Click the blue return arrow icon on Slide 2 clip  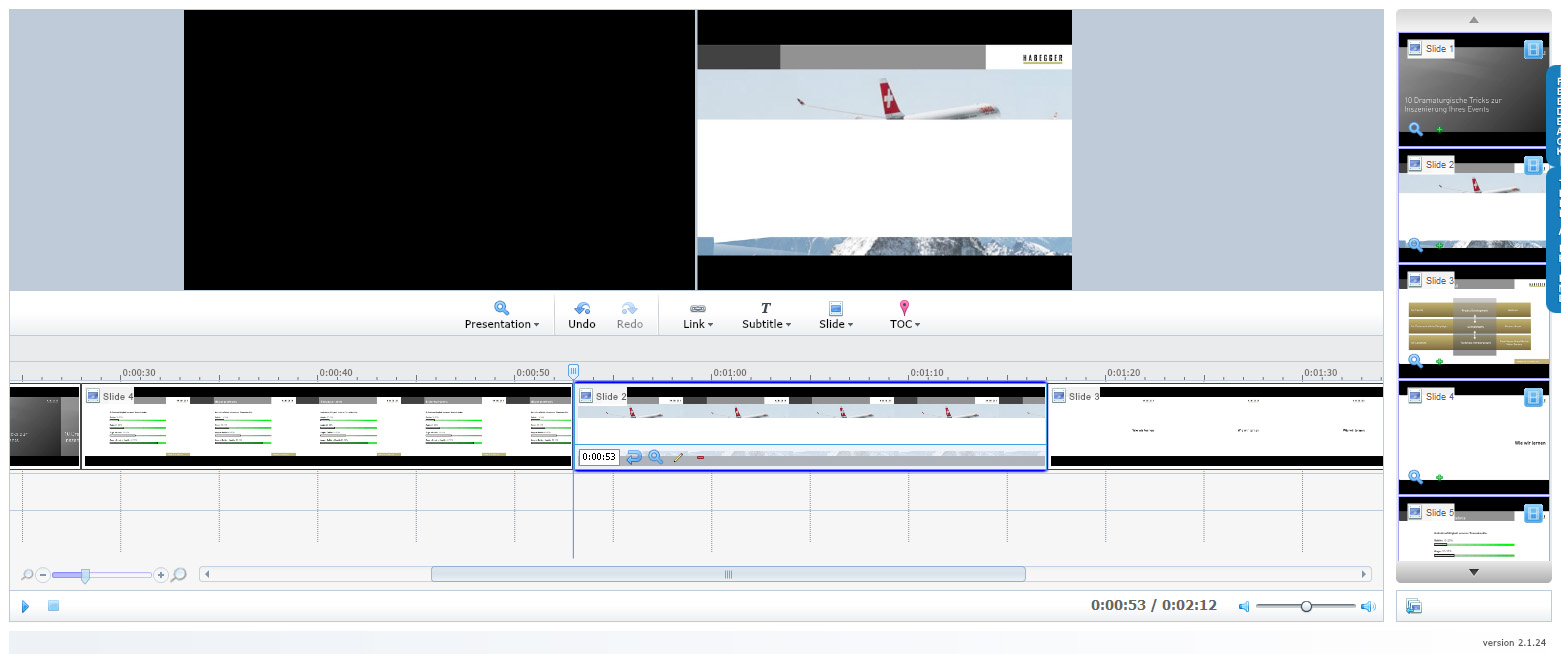click(634, 457)
